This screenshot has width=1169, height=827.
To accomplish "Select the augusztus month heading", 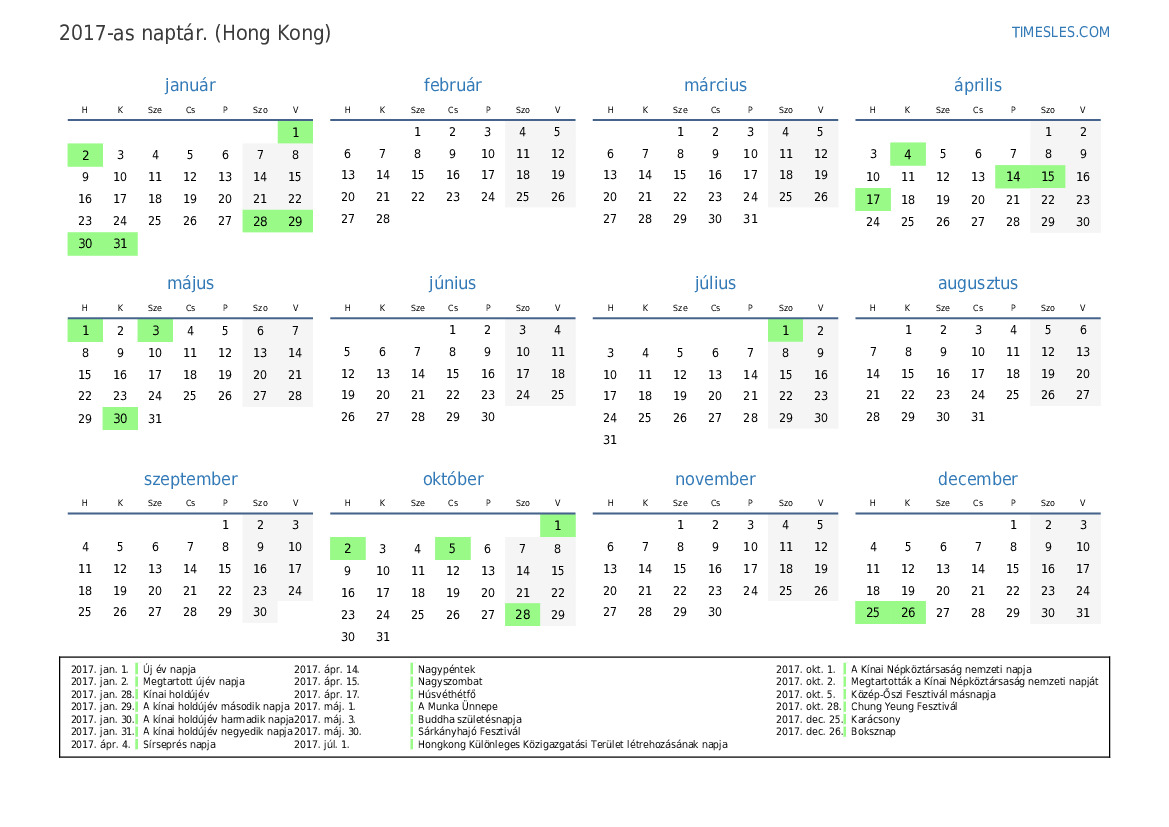I will click(977, 283).
